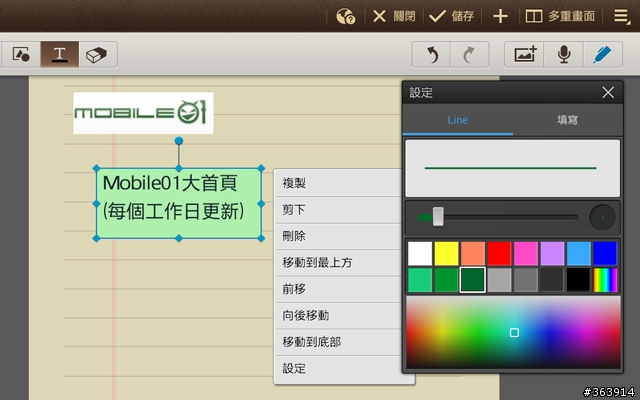Click the top-right handle of text box
Screen dimensions: 640x400
tap(261, 168)
